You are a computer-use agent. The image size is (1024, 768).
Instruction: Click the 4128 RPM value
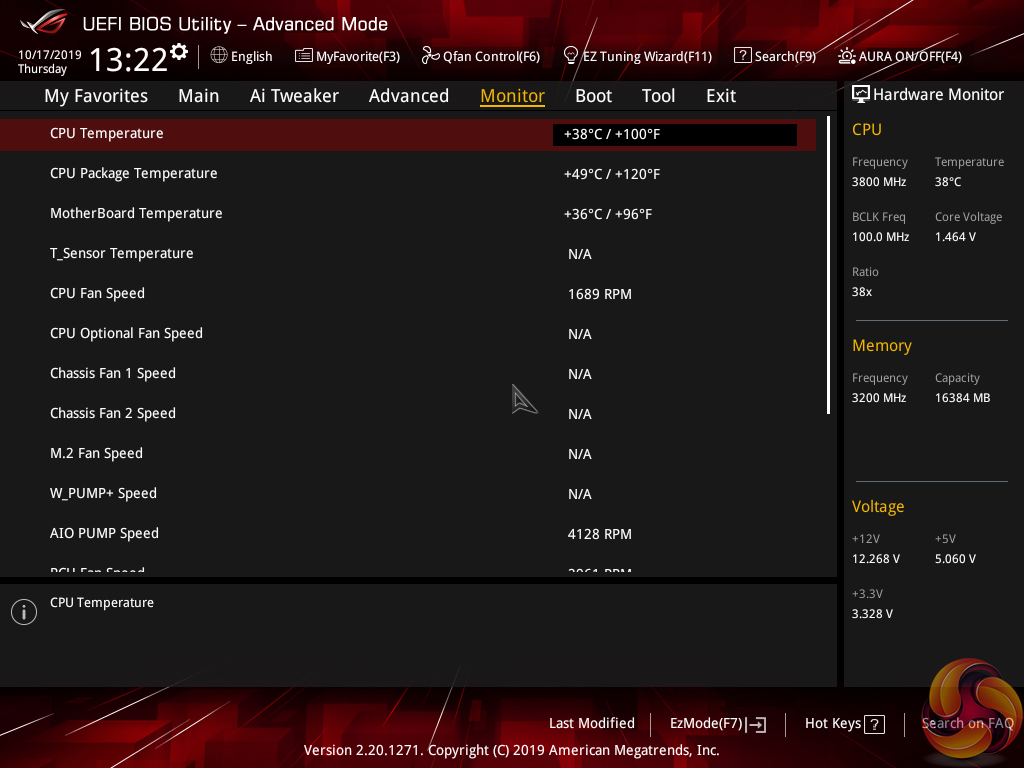point(600,534)
